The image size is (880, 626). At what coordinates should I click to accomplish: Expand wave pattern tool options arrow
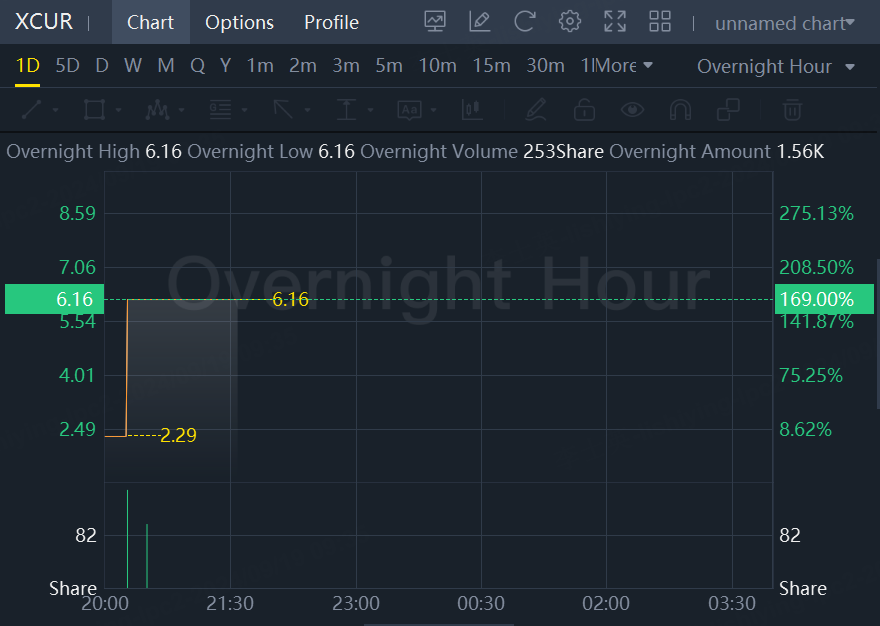click(181, 110)
